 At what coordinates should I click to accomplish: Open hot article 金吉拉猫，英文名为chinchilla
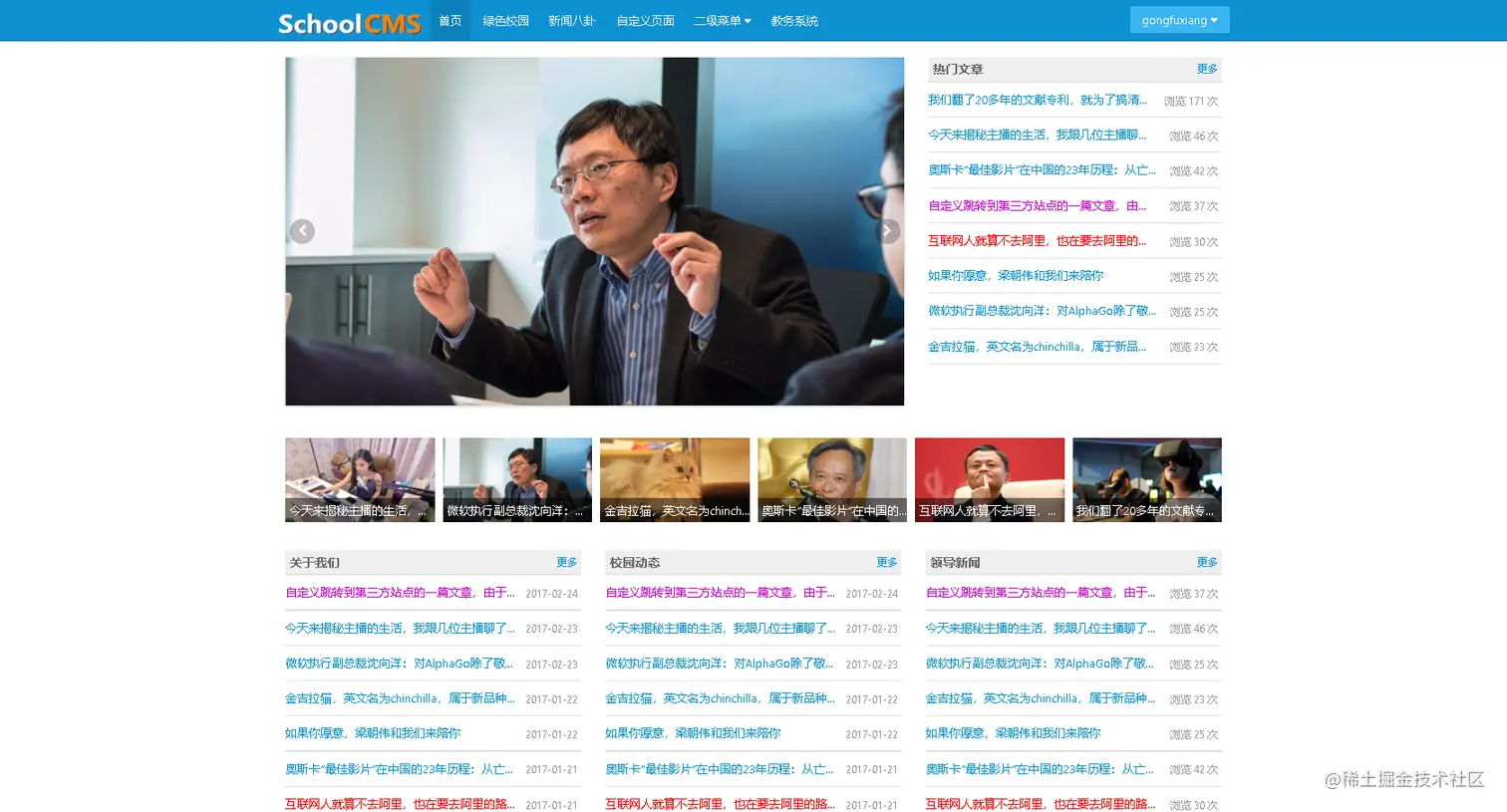(x=1037, y=347)
